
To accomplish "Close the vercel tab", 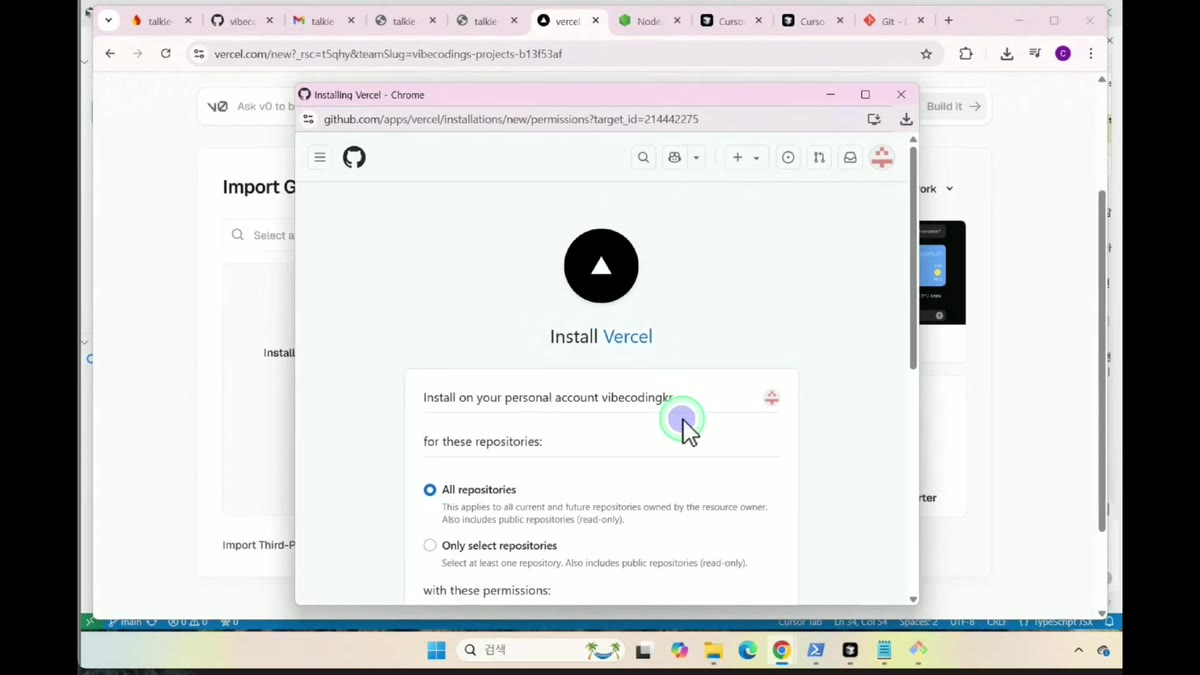I will point(595,21).
